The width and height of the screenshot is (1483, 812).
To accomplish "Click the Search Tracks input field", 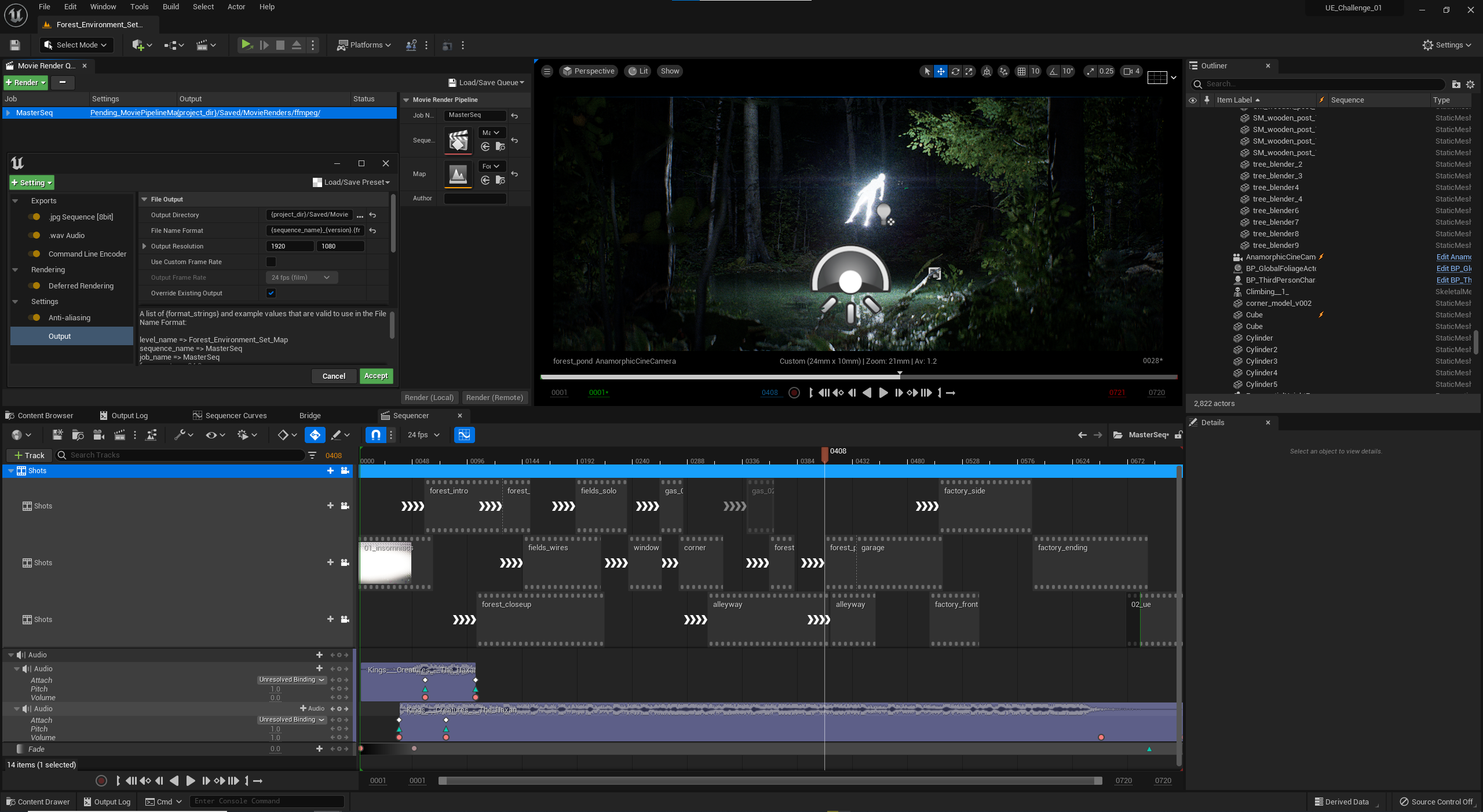I will point(185,455).
